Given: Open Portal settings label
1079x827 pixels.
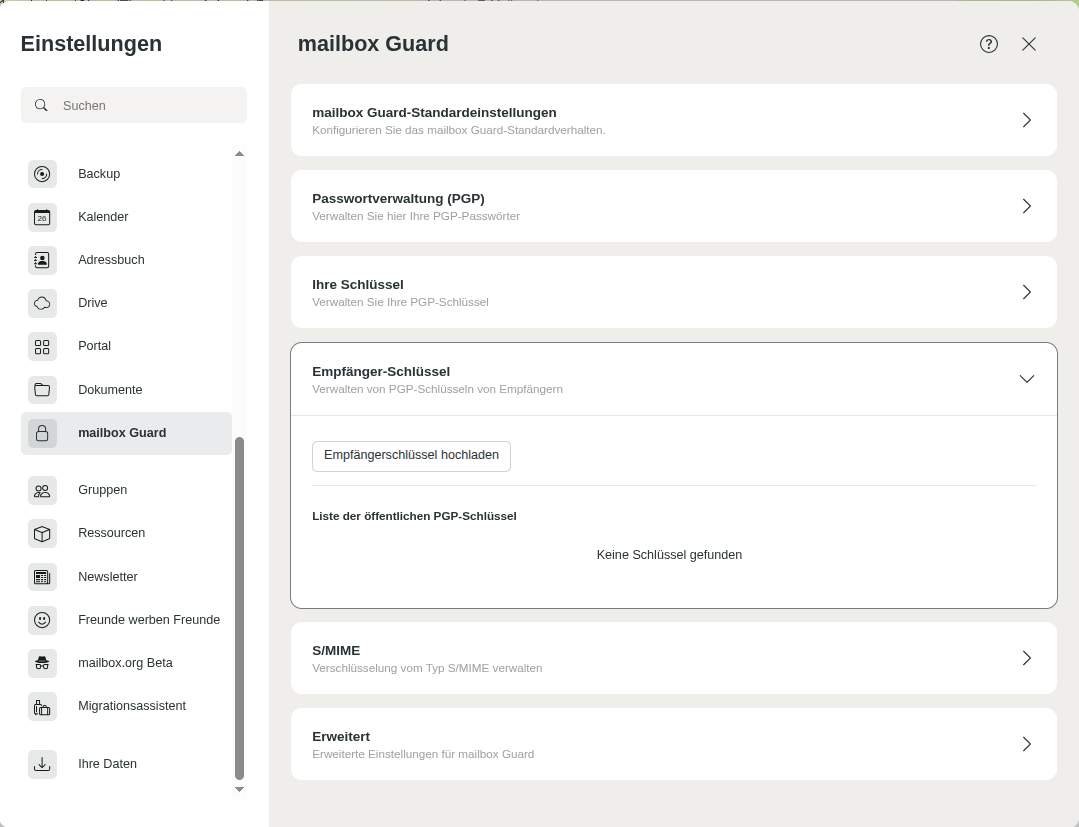Looking at the screenshot, I should point(94,346).
